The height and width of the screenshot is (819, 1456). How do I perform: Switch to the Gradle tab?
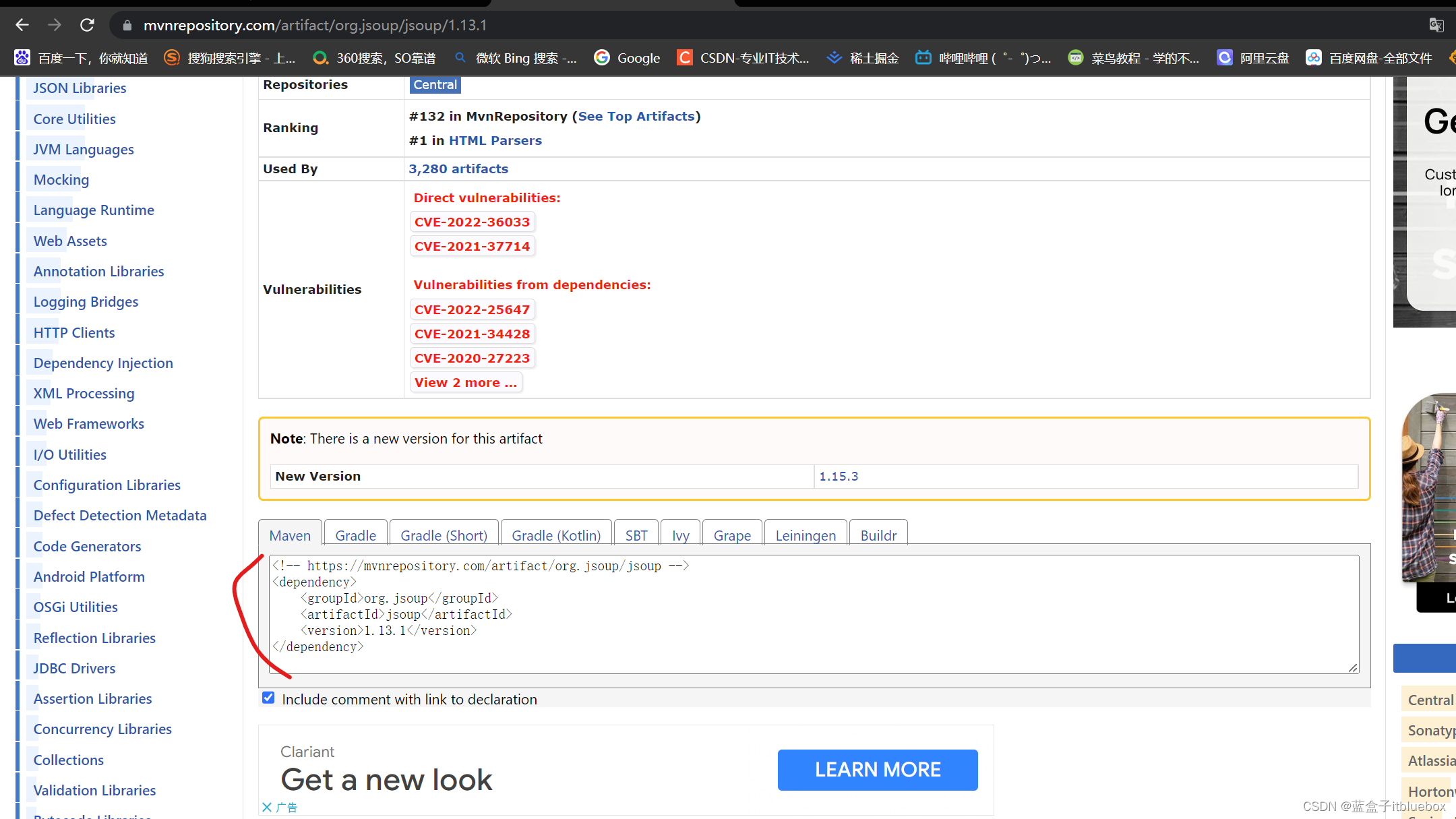tap(355, 535)
